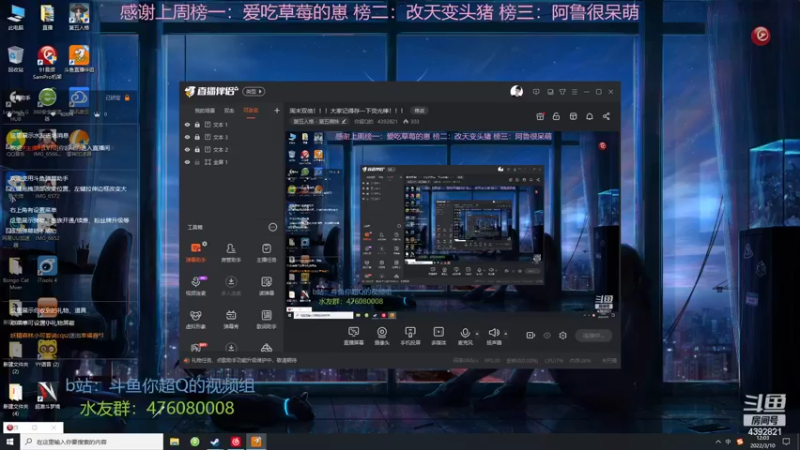The height and width of the screenshot is (450, 800).
Task: Click 修改 to edit the stream title
Action: pyautogui.click(x=419, y=111)
